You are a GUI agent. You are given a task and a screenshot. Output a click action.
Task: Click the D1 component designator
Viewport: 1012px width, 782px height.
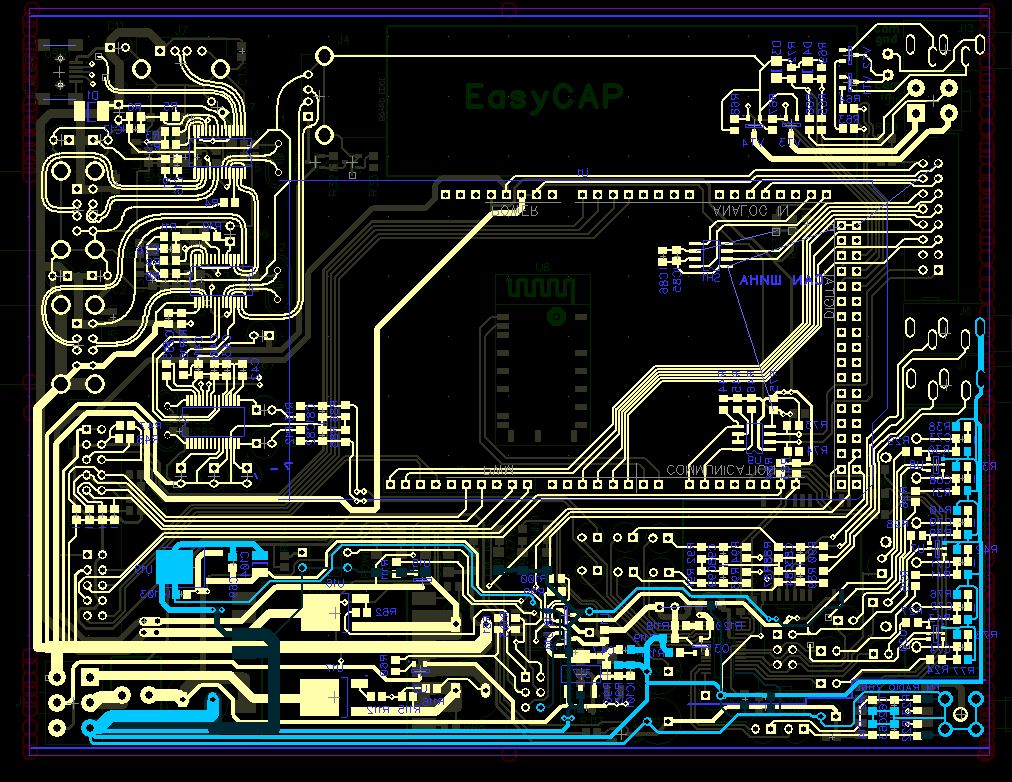point(91,96)
